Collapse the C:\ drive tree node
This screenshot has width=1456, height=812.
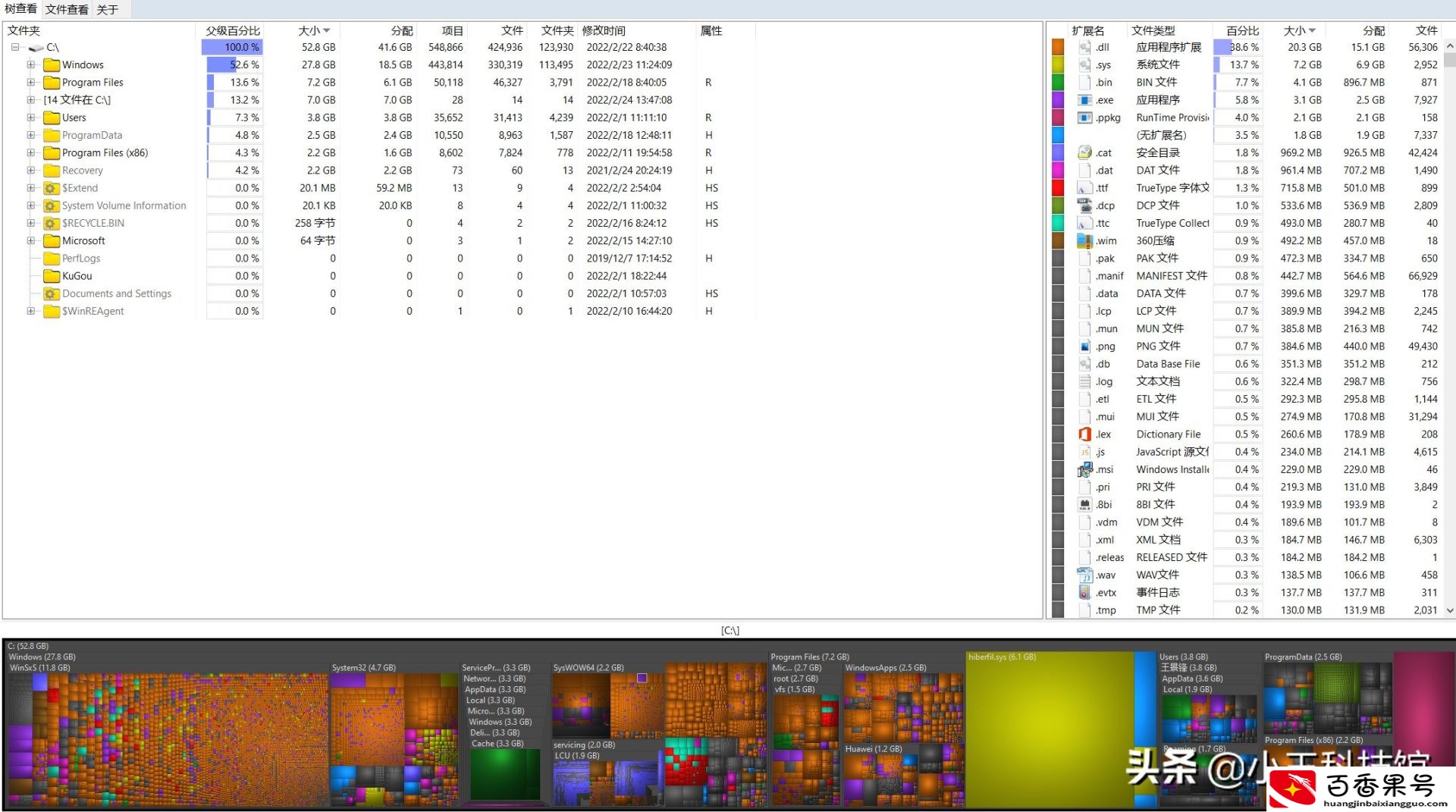[15, 47]
